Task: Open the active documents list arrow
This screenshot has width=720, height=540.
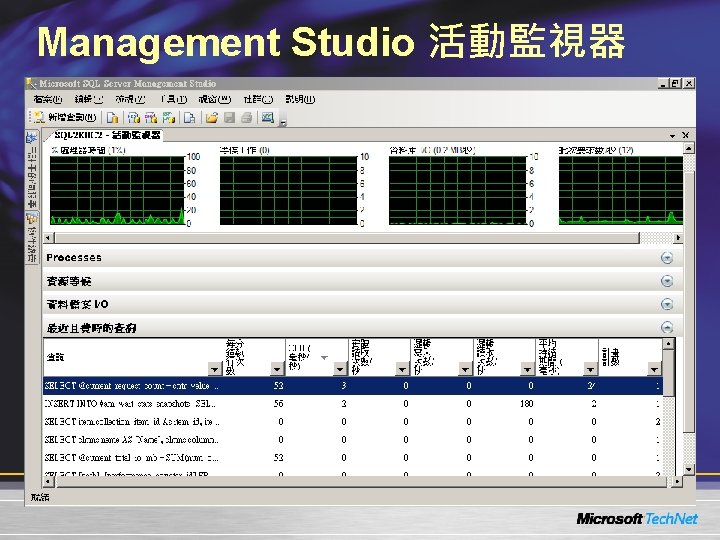Action: click(x=672, y=135)
